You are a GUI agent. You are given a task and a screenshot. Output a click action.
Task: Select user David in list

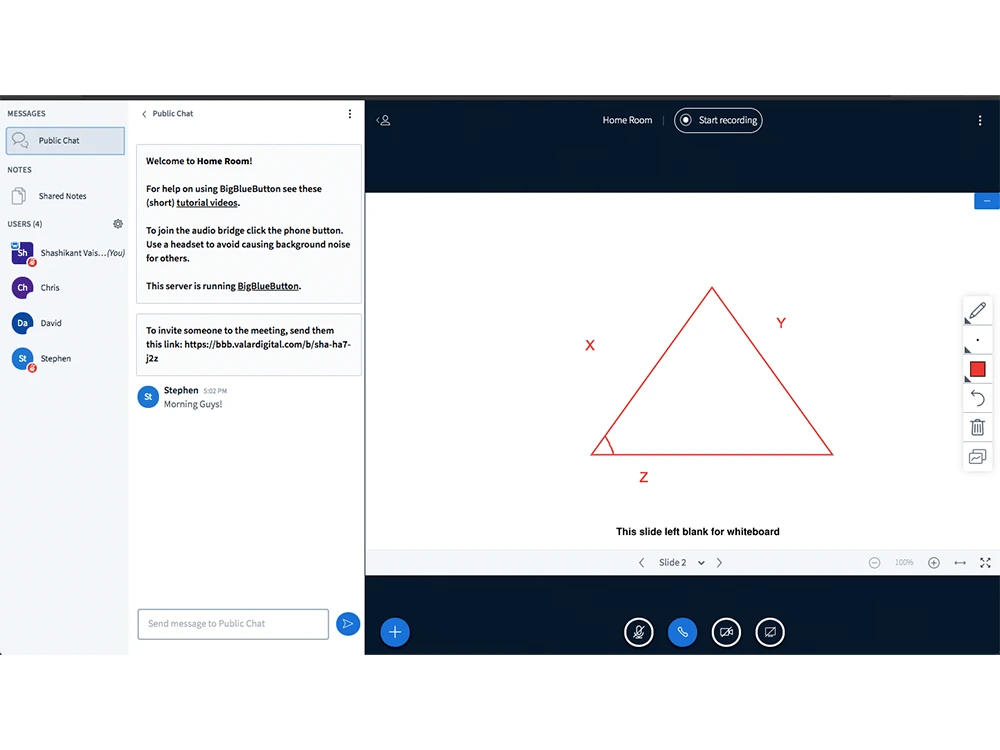tap(64, 323)
